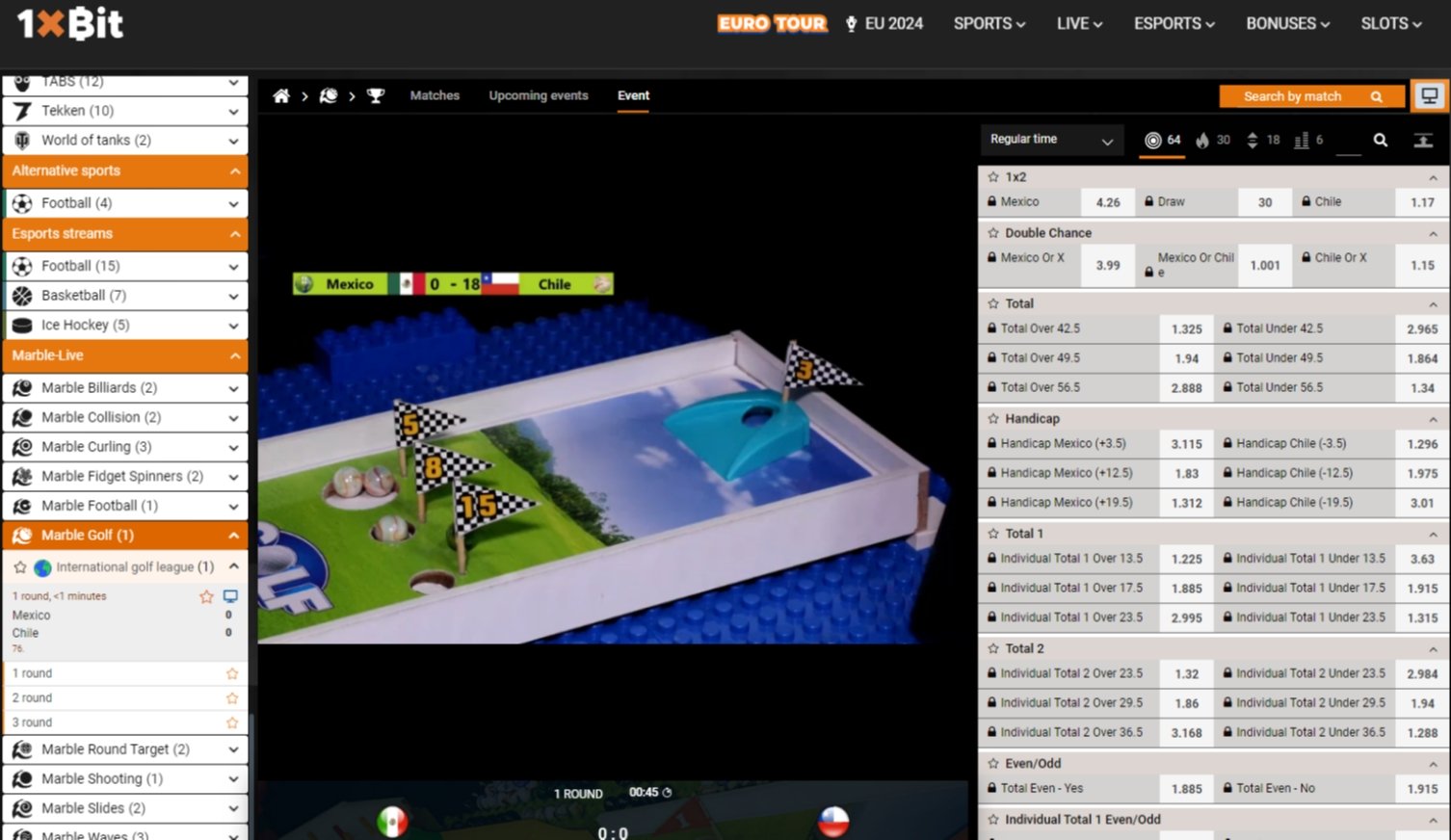Image resolution: width=1451 pixels, height=840 pixels.
Task: Star the International golf league
Action: (20, 567)
